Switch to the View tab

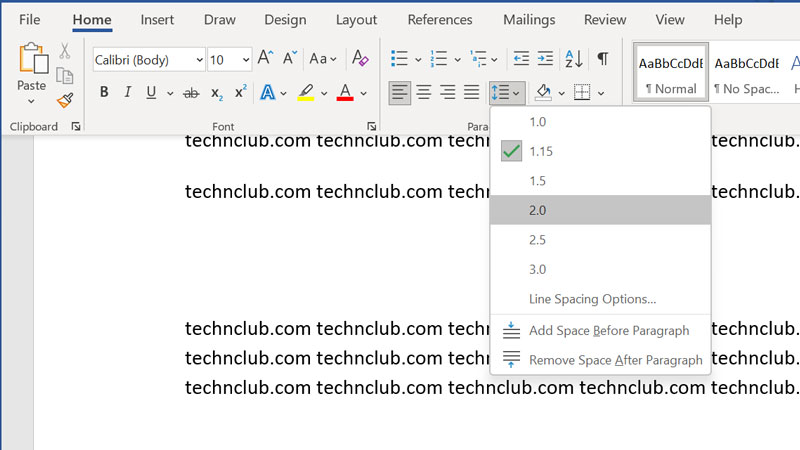point(670,19)
